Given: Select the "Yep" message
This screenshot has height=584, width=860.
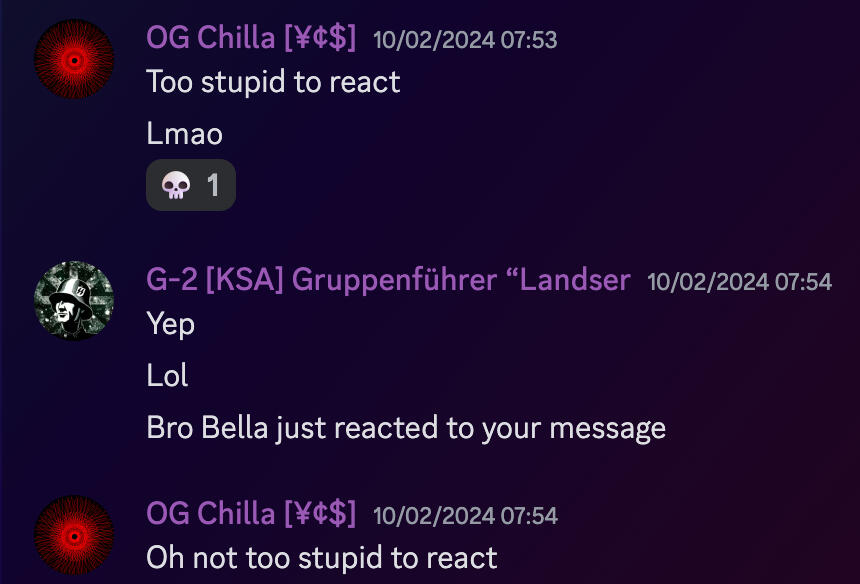Looking at the screenshot, I should tap(171, 325).
